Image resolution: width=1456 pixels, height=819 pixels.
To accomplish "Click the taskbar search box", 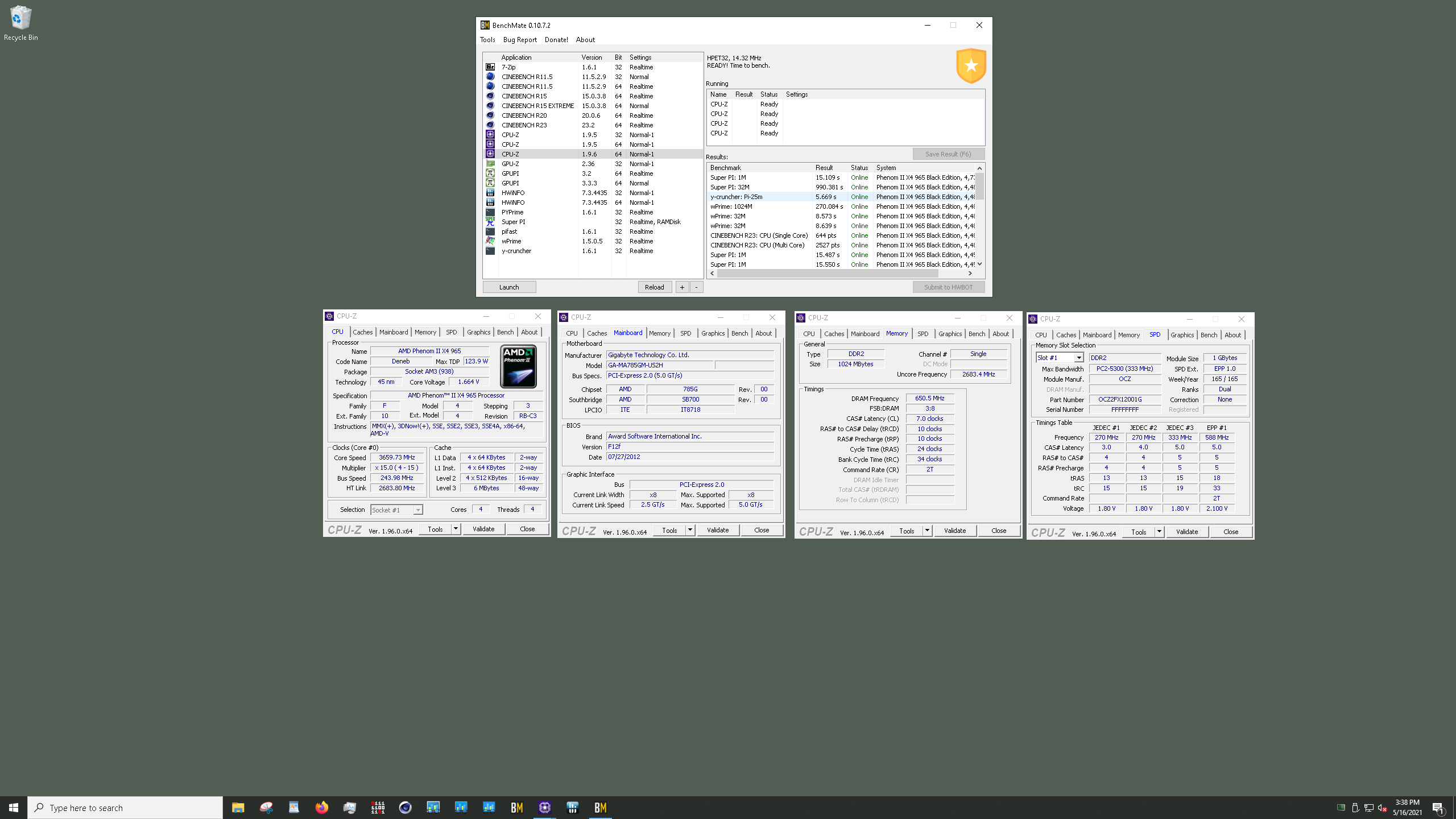I will 125,808.
